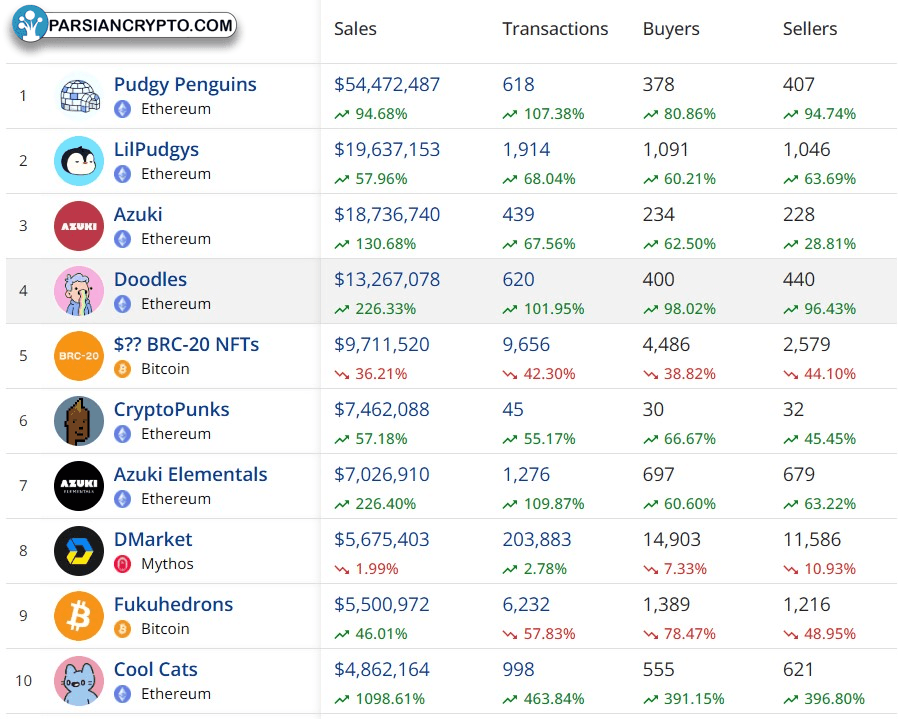Open the Pudgy Penguins collection link

point(185,85)
